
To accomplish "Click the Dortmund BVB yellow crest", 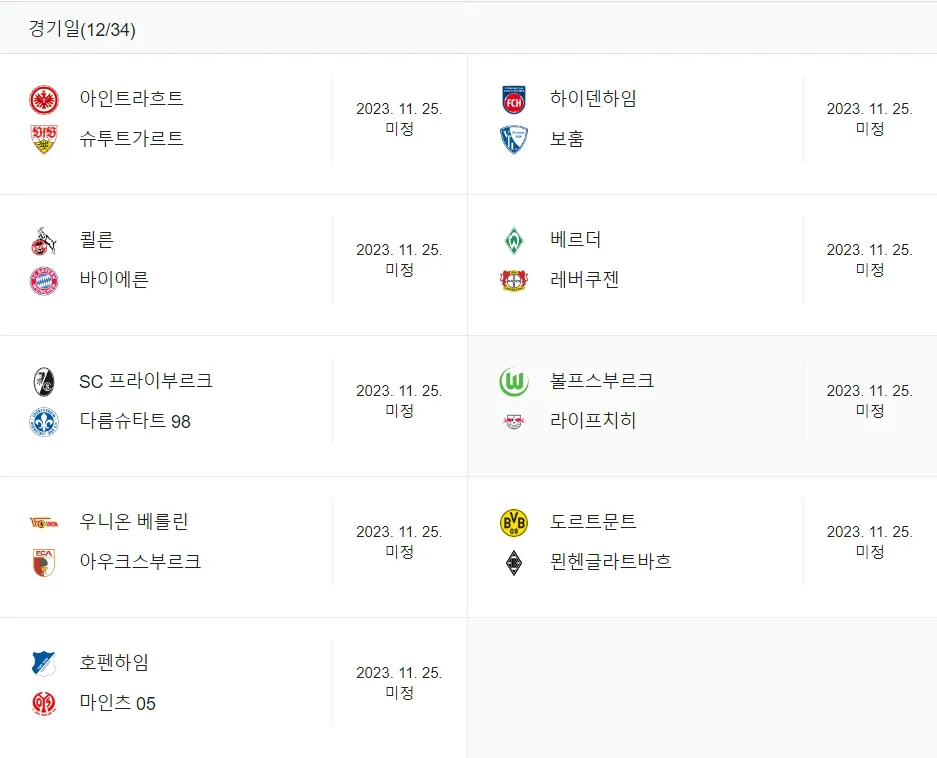I will click(x=514, y=523).
